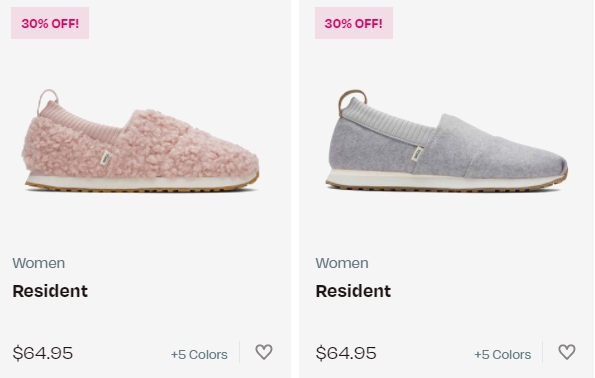Expand +5 Colors on the pink shoe card
The image size is (595, 378).
tap(199, 354)
